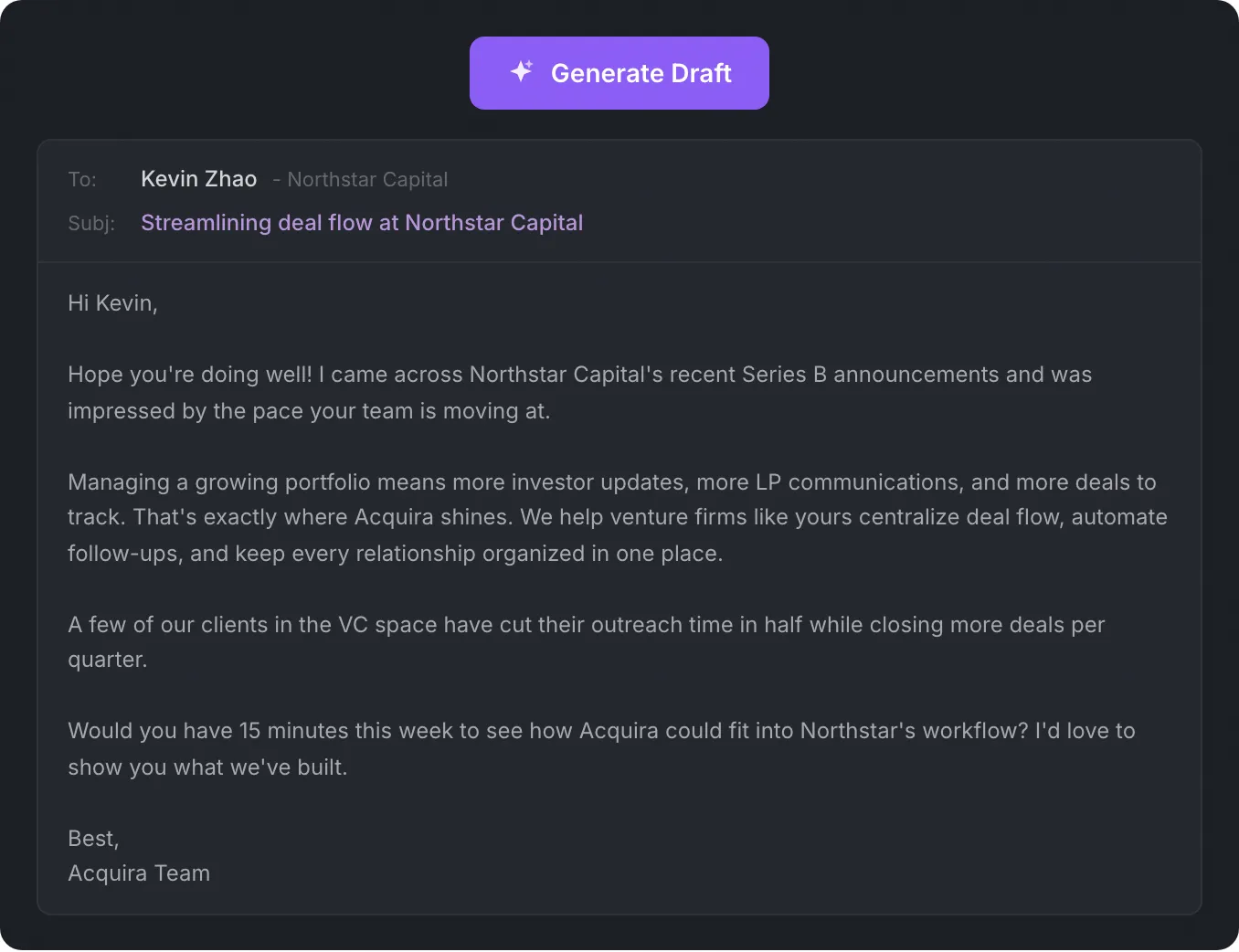Click the word "quarter." in the body
Viewport: 1239px width, 952px height.
(x=107, y=660)
